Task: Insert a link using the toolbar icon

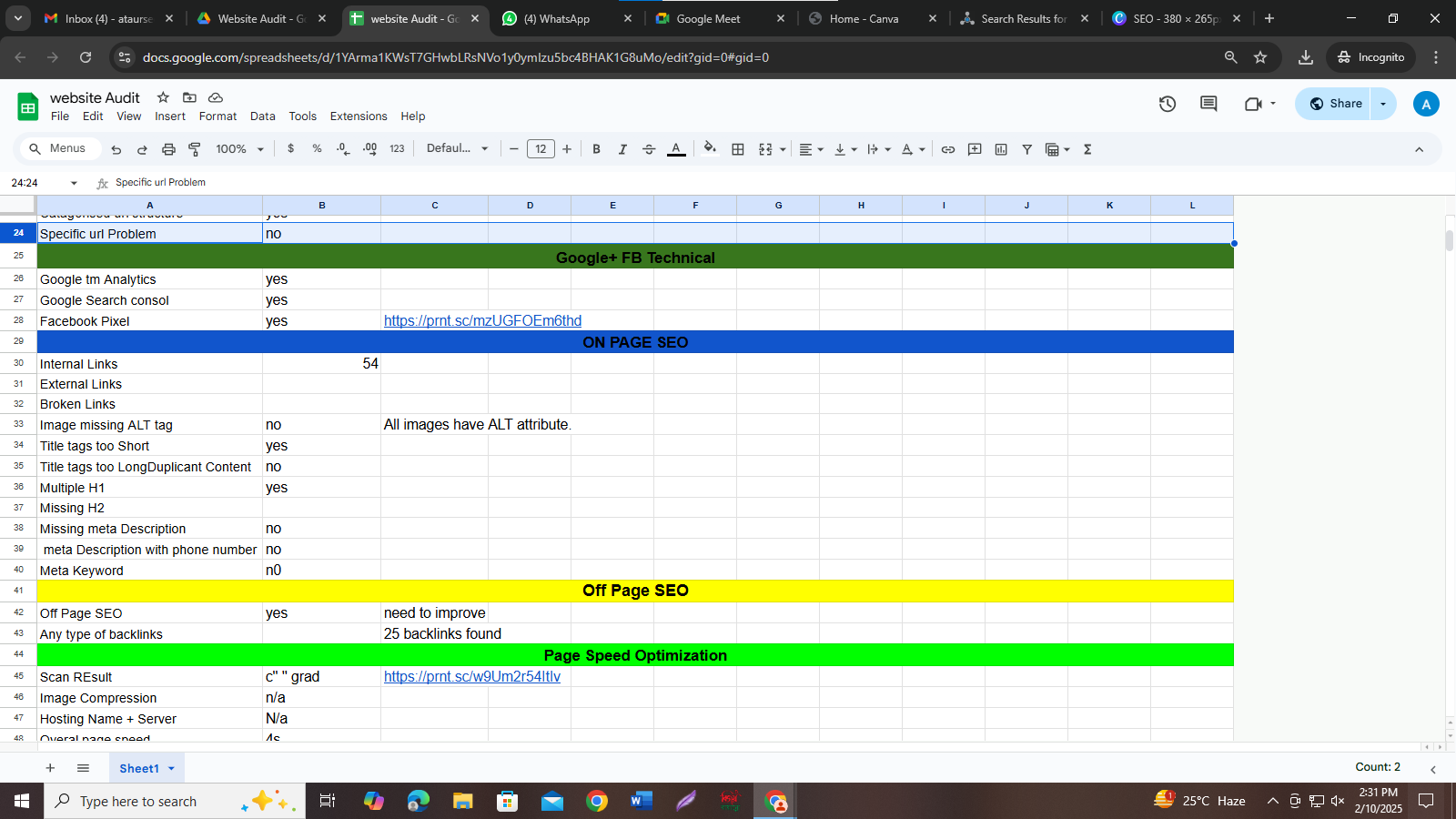Action: [949, 148]
